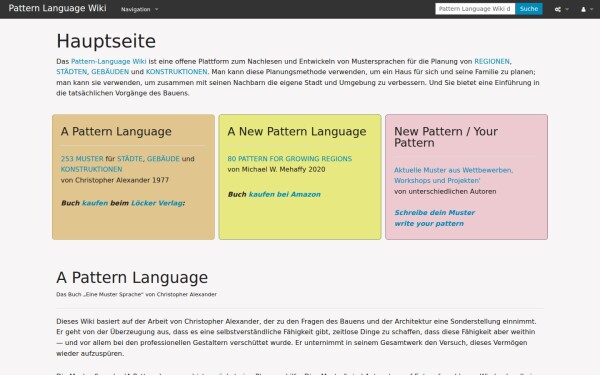Screen dimensions: 600x375
Task: Click the tan card heading A Pattern Language
Action: tap(116, 132)
